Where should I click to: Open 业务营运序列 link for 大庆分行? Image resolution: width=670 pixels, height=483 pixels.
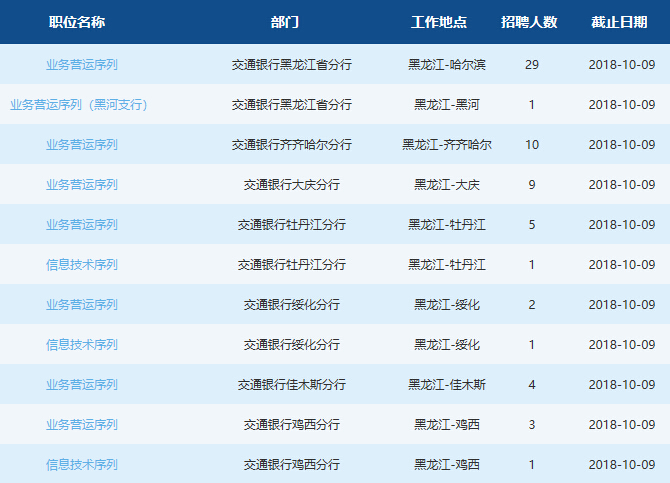82,185
